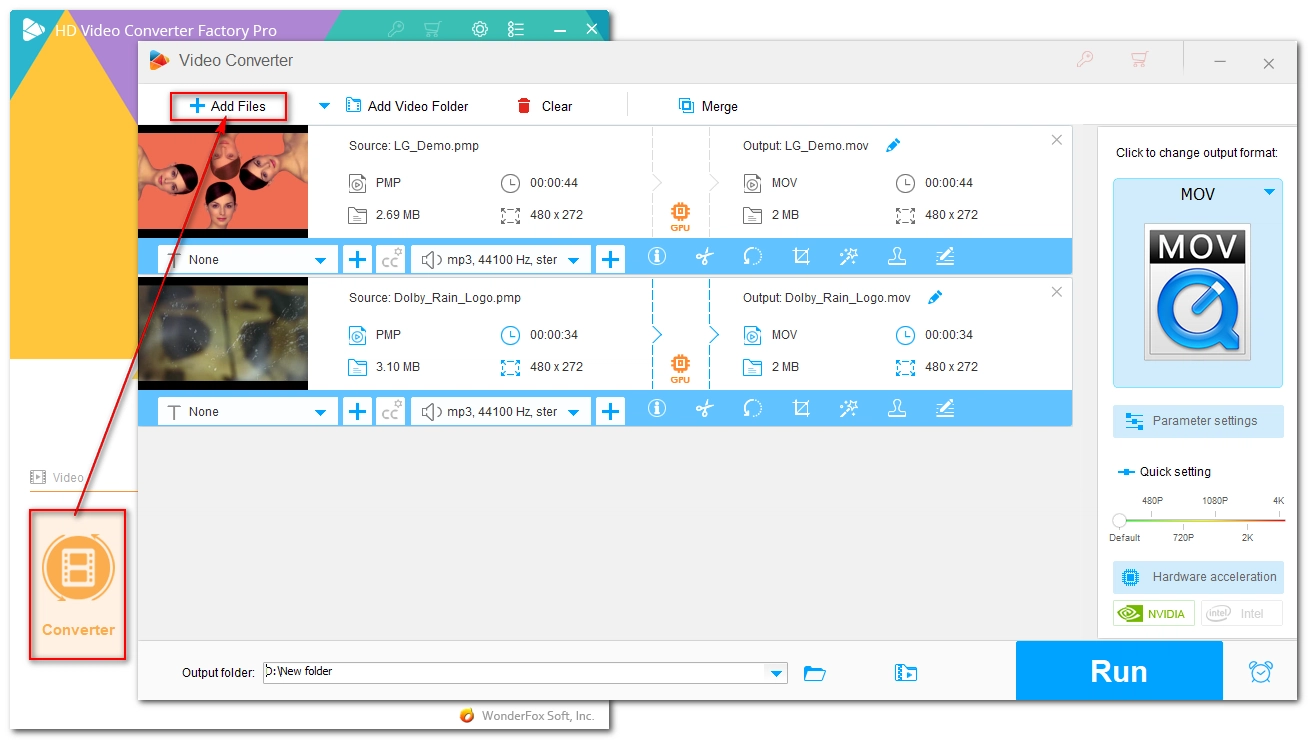Open settings gear in HD Video Converter Factory Pro window
Screen dimensions: 1310x740
(x=480, y=29)
